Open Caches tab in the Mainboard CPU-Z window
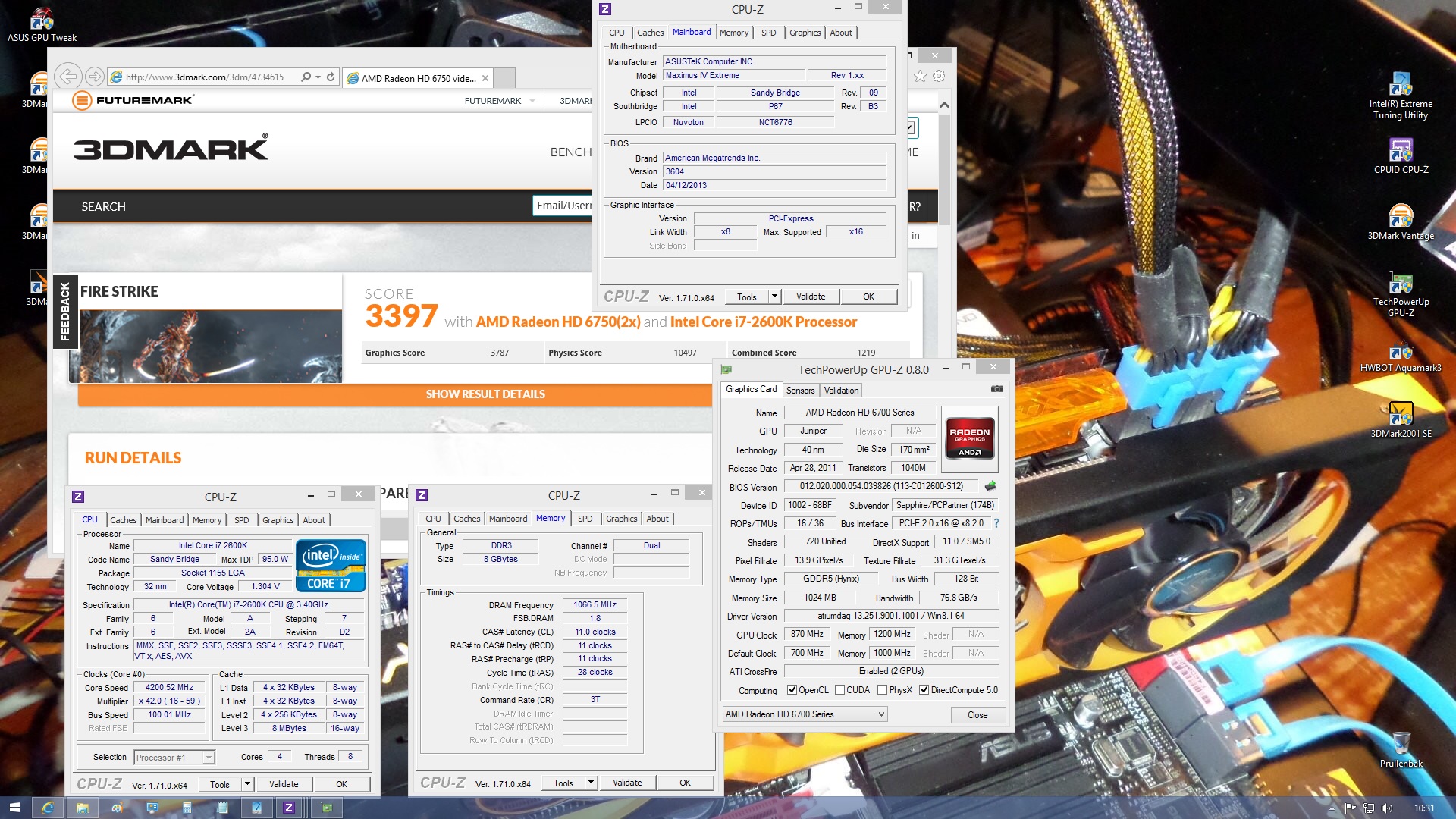1456x819 pixels. click(x=650, y=33)
